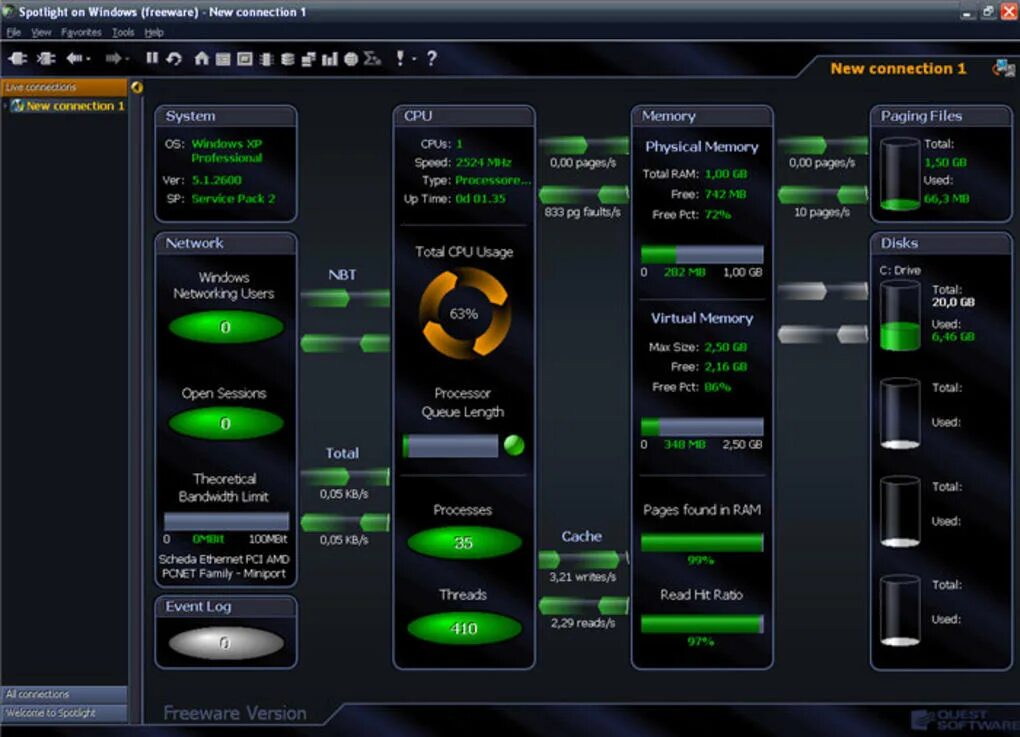This screenshot has height=737, width=1020.
Task: Open the back arrow history dropdown
Action: [x=88, y=59]
